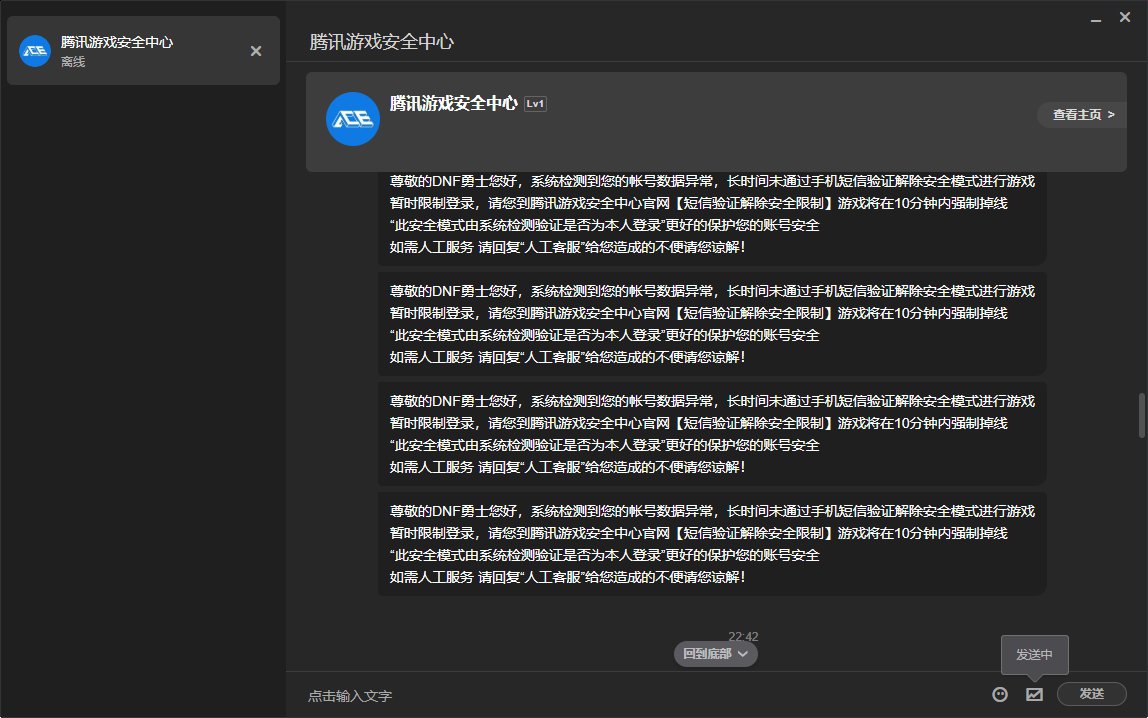Select the 腾讯游戏安全中心 chat in sidebar list

pyautogui.click(x=144, y=51)
